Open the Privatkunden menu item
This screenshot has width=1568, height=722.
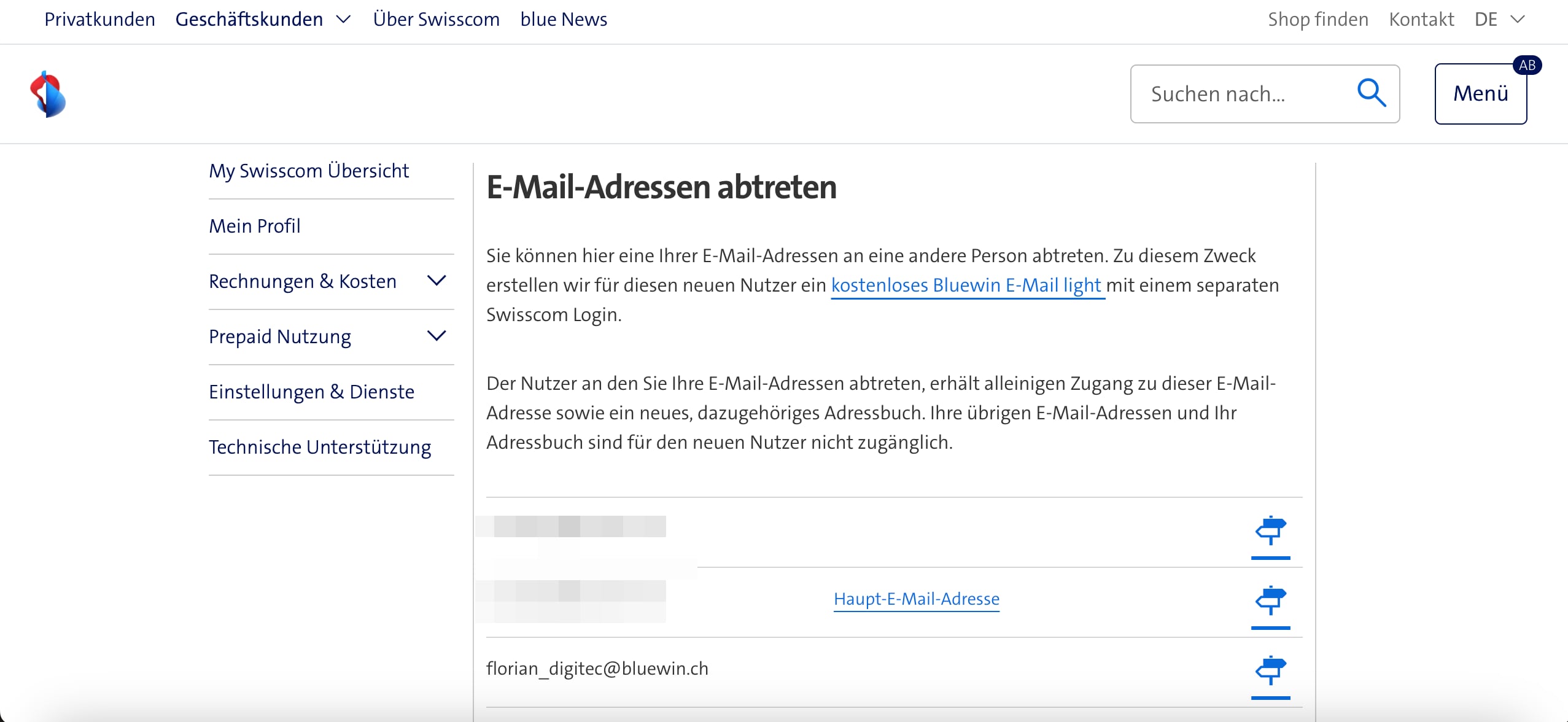point(99,20)
